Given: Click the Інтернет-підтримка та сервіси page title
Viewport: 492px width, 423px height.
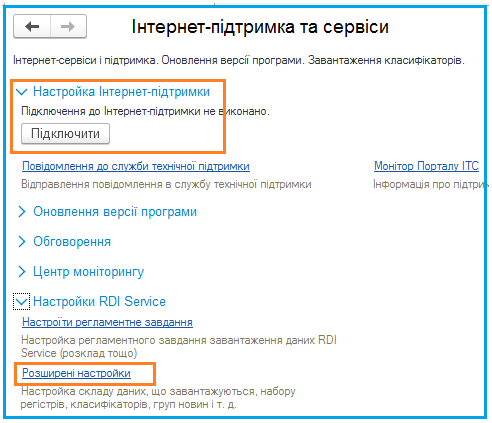Looking at the screenshot, I should pyautogui.click(x=260, y=27).
